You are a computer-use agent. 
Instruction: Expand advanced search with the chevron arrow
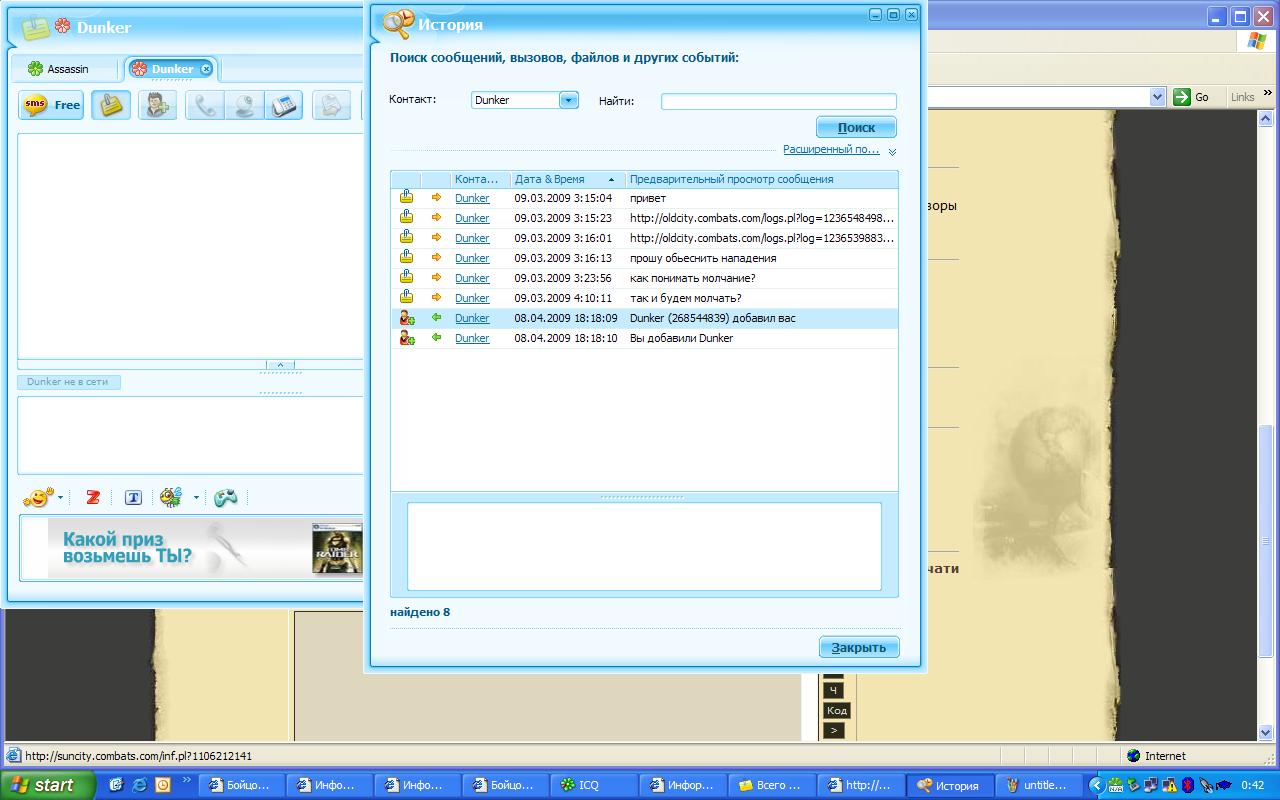click(892, 152)
